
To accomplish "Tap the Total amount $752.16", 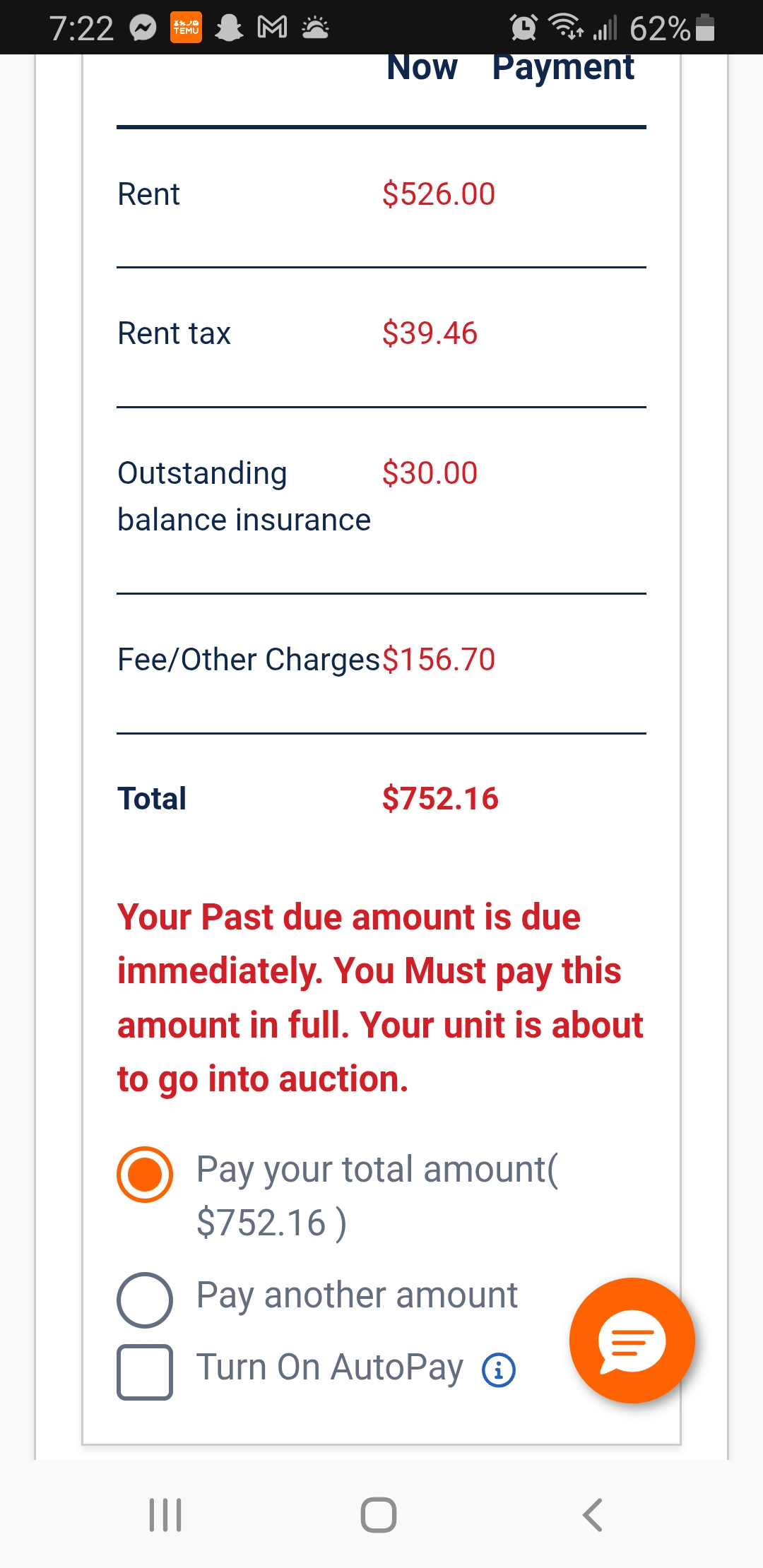I will [440, 799].
